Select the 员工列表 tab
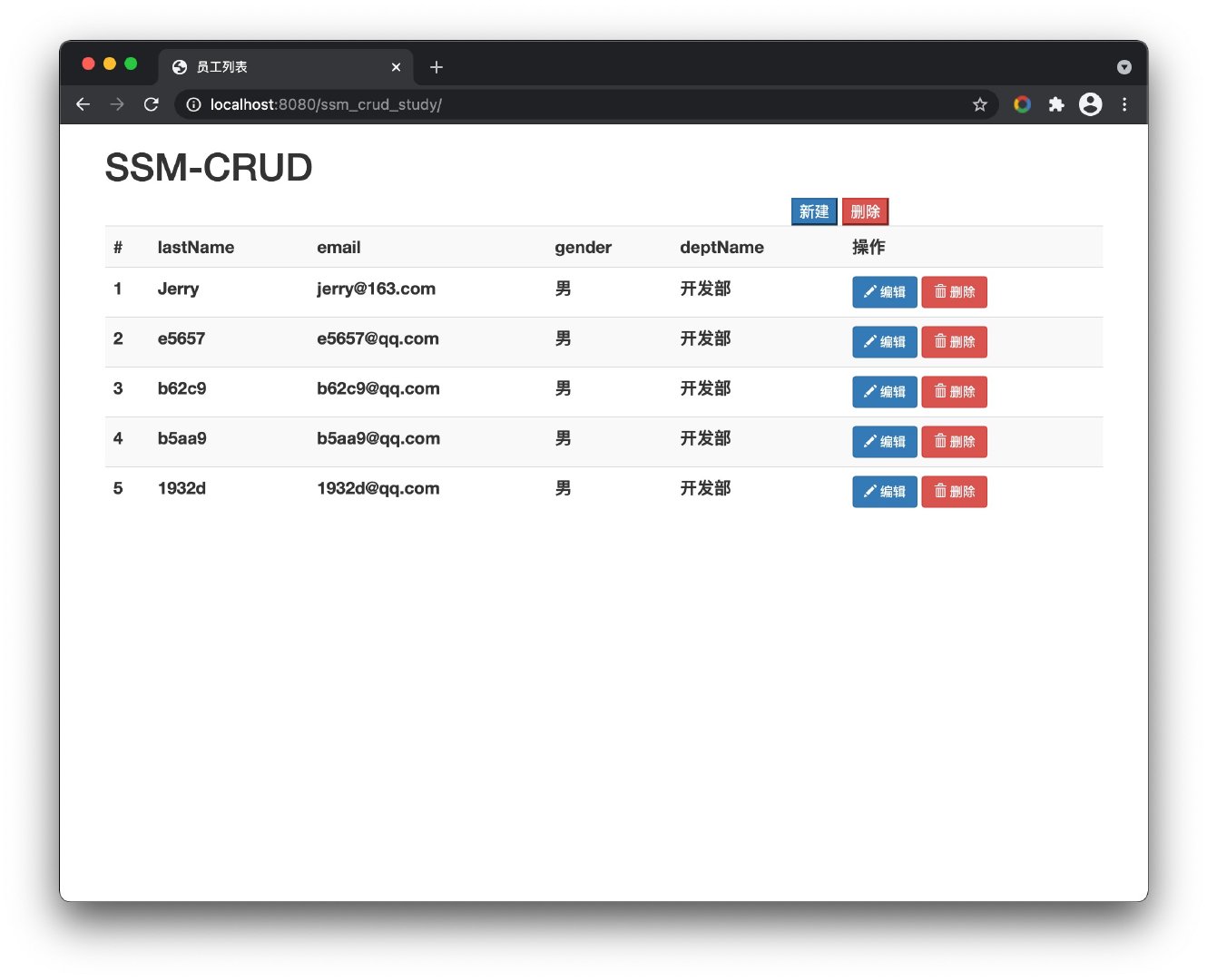The width and height of the screenshot is (1207, 980). tap(286, 67)
